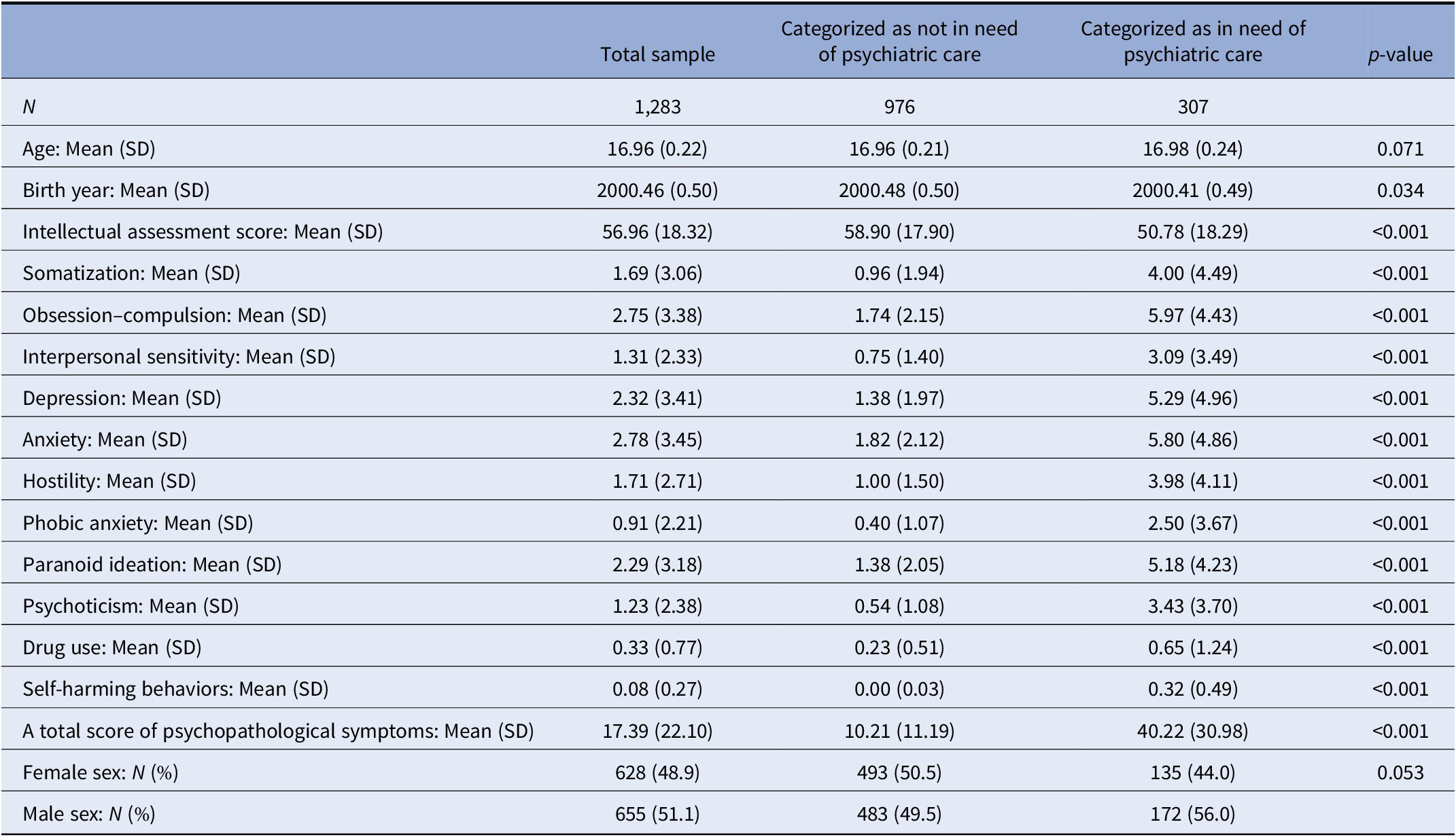Click "Categorized as in need of psychiatric care" header
Screen dimensions: 1456x837
pos(1193,41)
